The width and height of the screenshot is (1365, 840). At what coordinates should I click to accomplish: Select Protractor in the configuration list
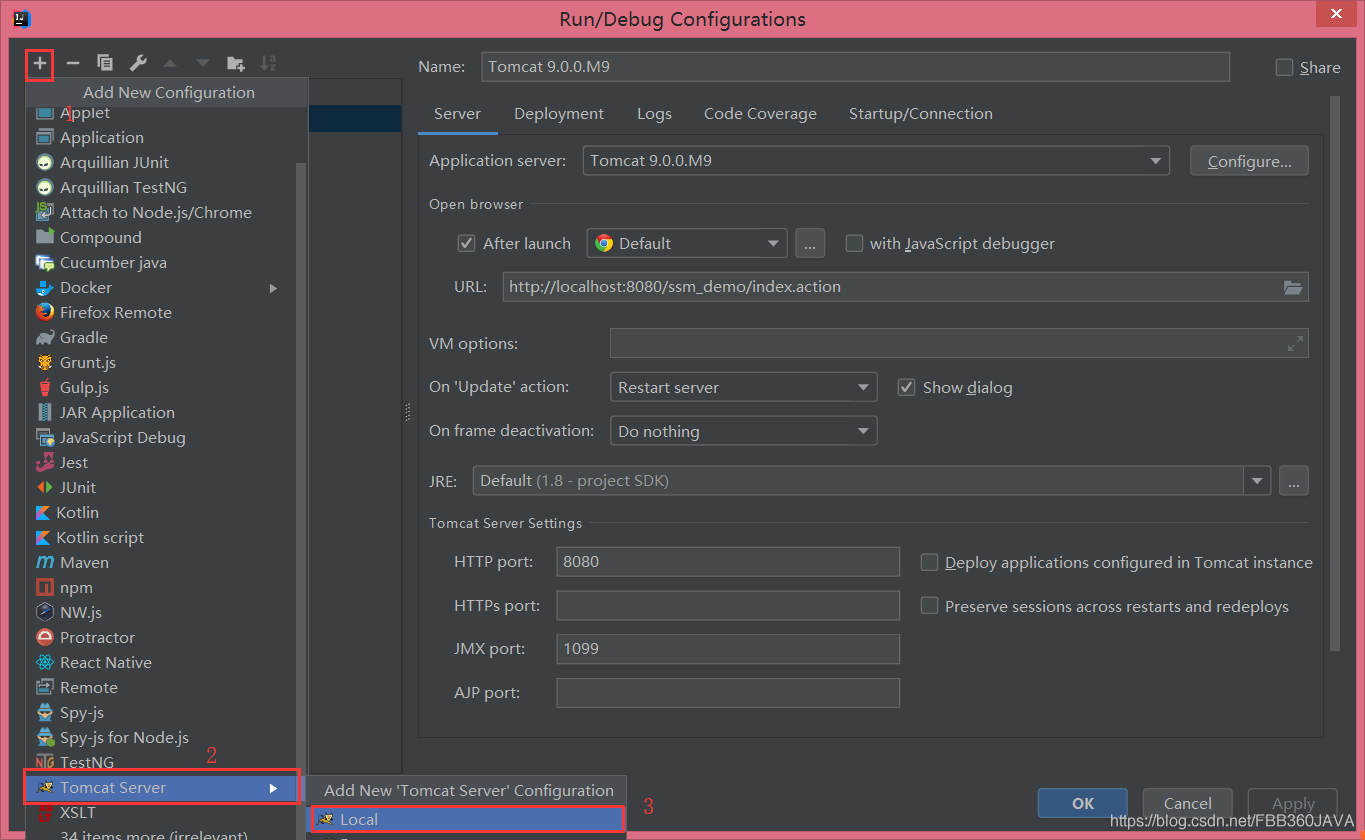[x=97, y=637]
